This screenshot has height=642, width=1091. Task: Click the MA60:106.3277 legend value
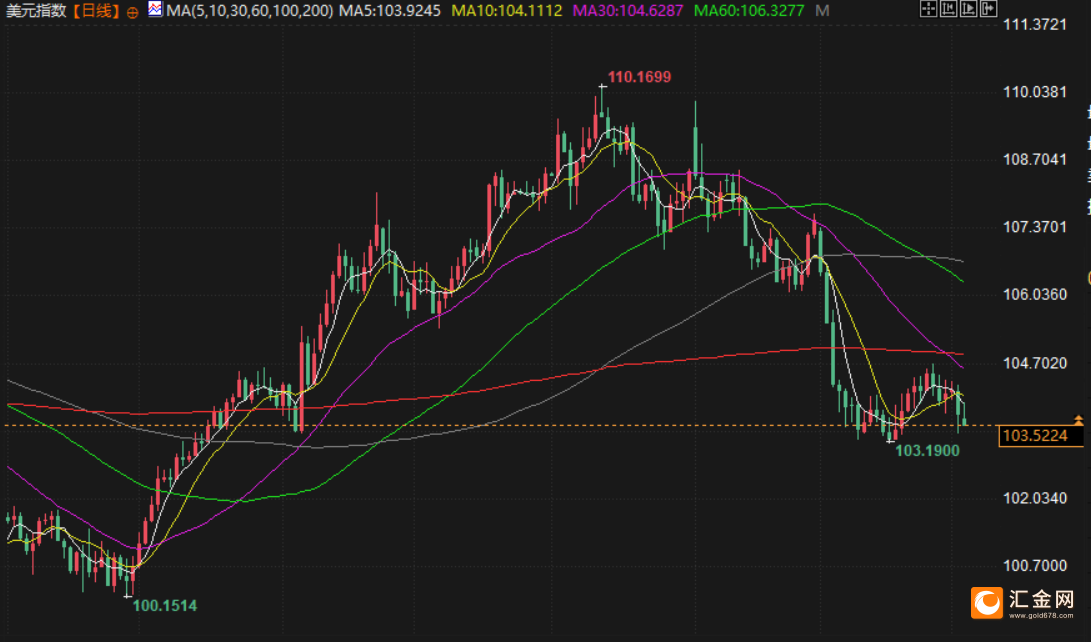[x=749, y=10]
